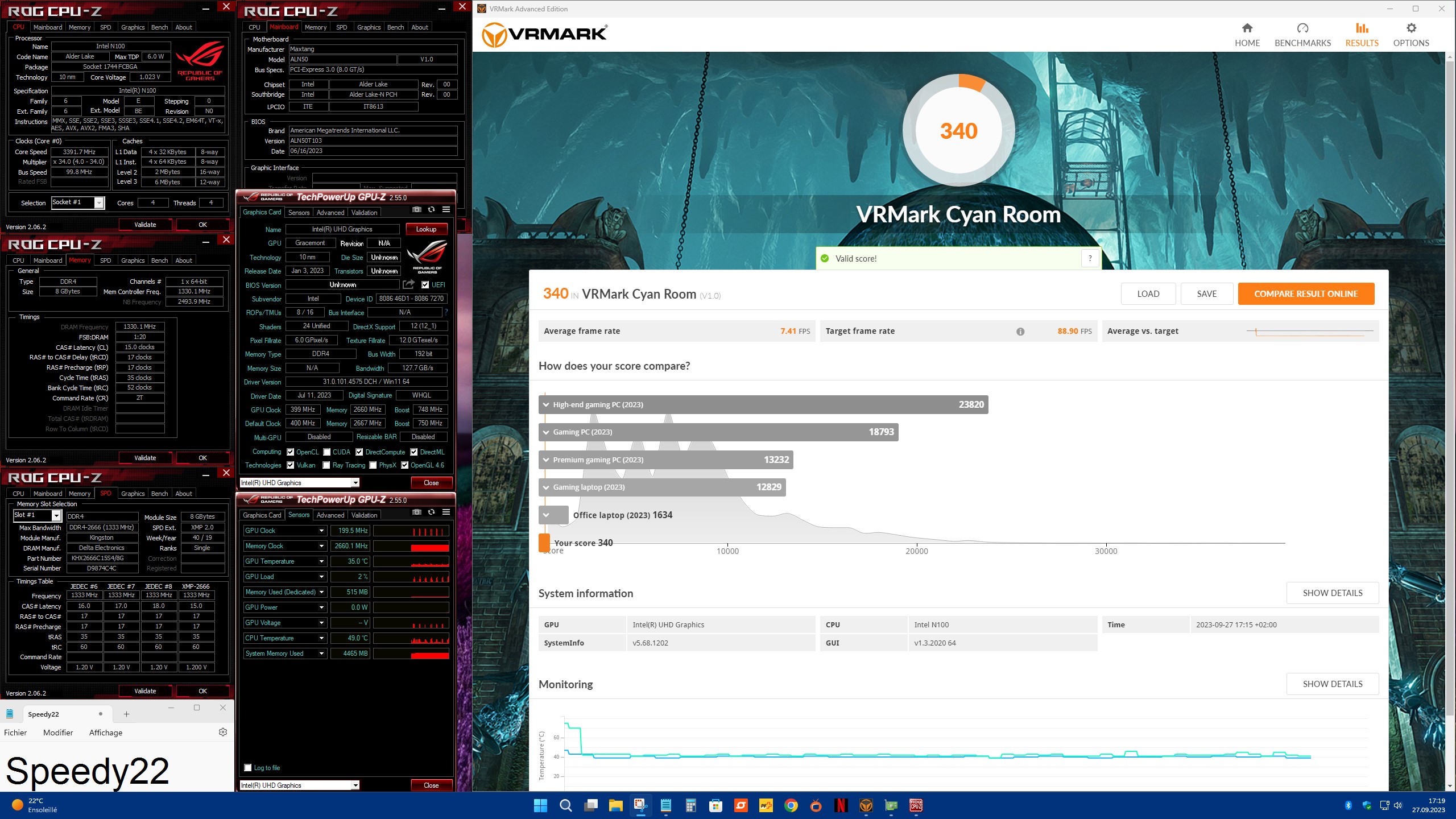Image resolution: width=1456 pixels, height=819 pixels.
Task: Open File Explorer from taskbar
Action: (x=616, y=805)
